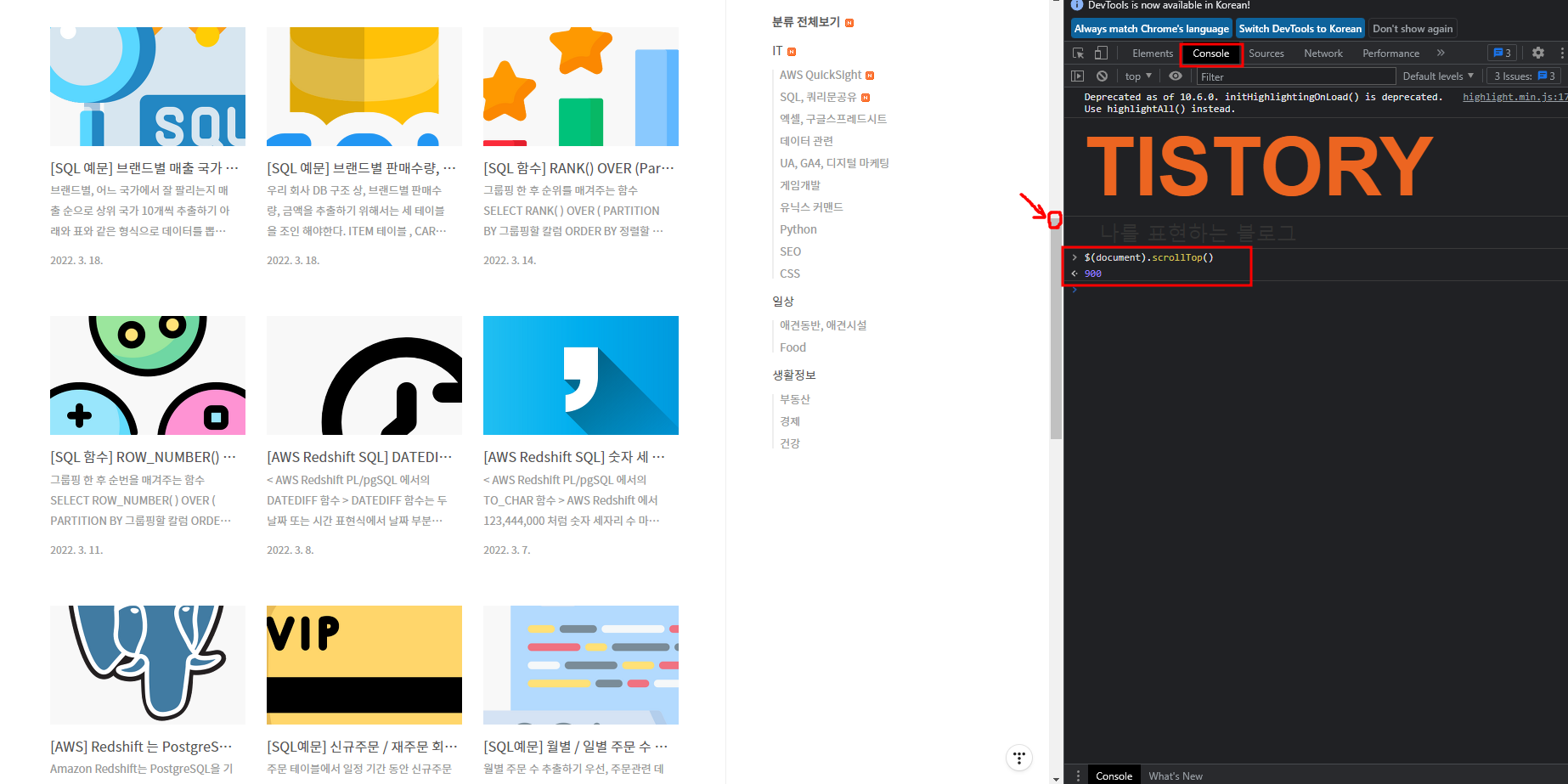Create a live expression with the eye icon
The height and width of the screenshot is (784, 1568).
(x=1176, y=76)
